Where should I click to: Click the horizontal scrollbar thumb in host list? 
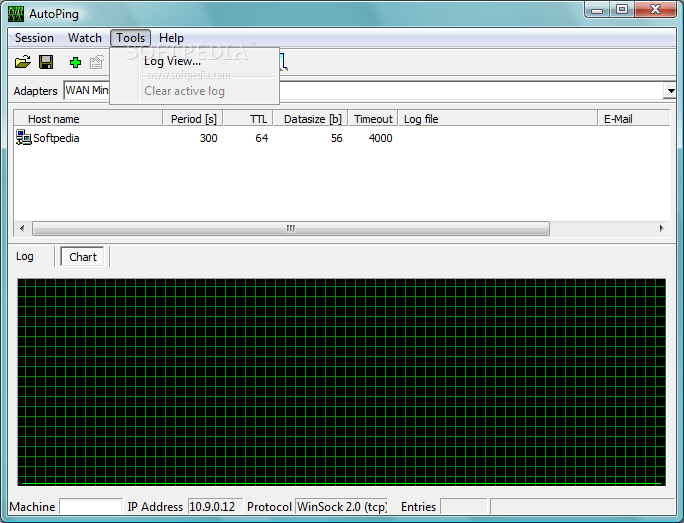click(291, 229)
